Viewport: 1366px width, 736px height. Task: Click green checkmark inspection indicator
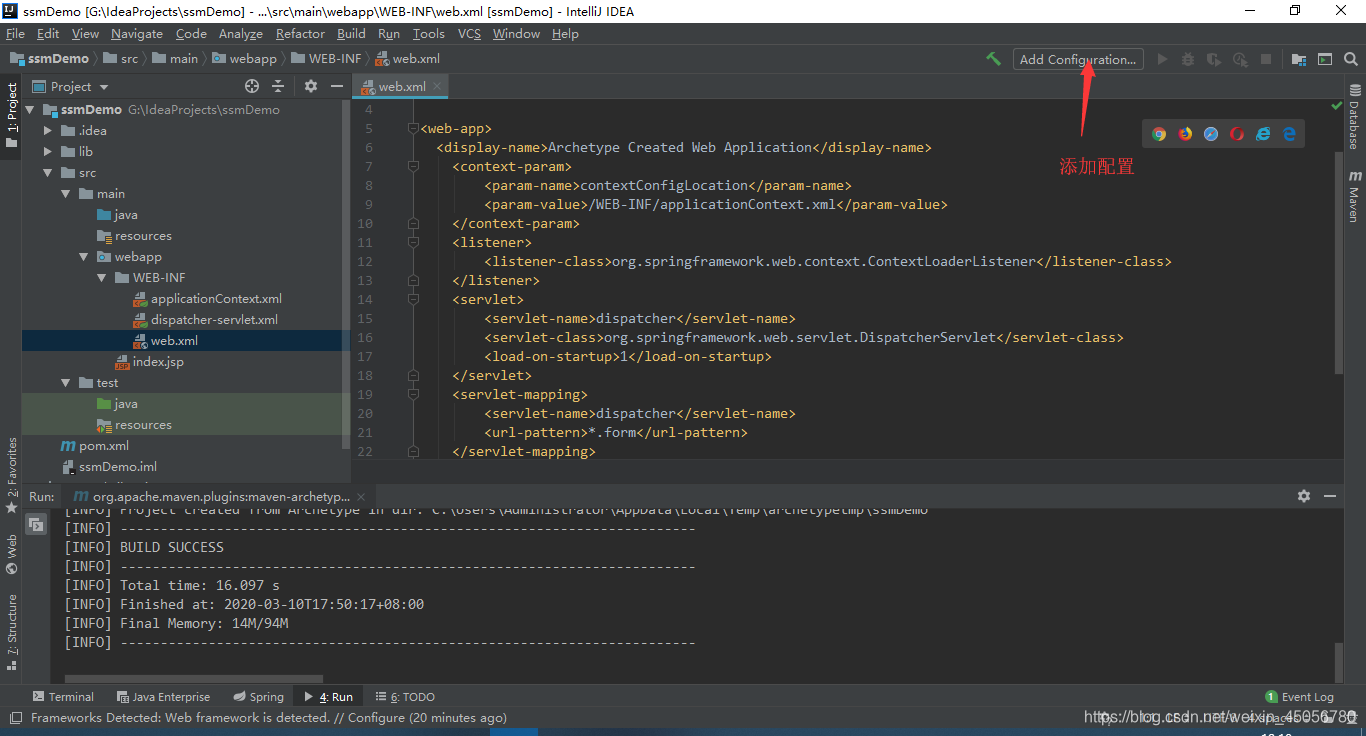tap(1337, 105)
